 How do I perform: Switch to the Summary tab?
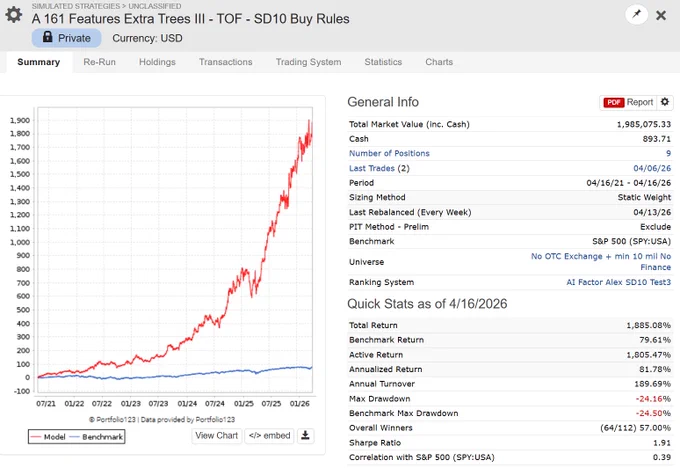39,62
